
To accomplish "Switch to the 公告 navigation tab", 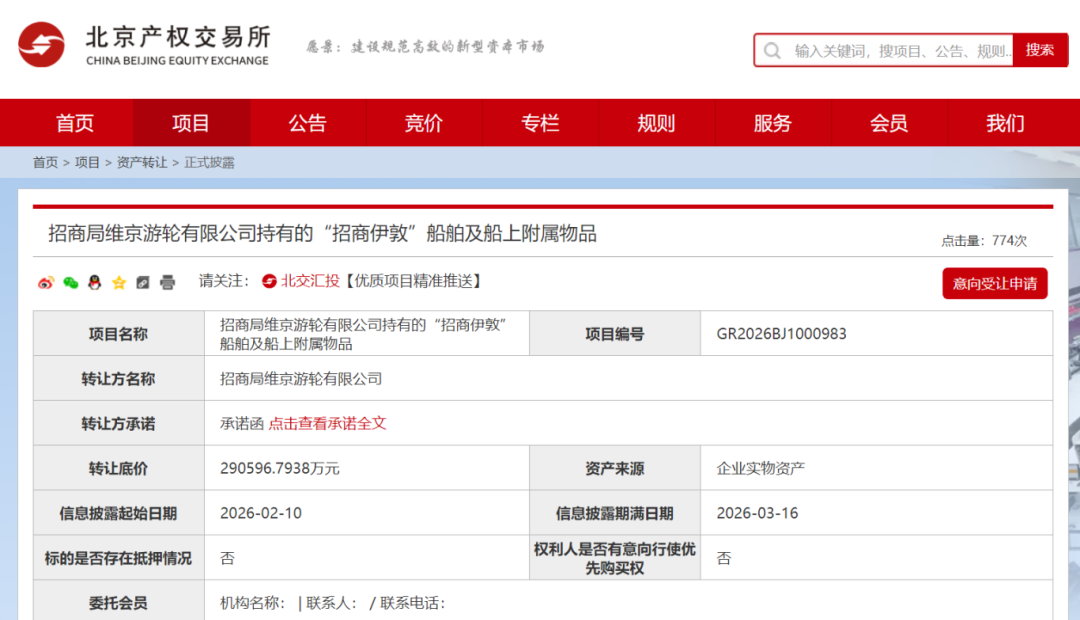I will (307, 122).
